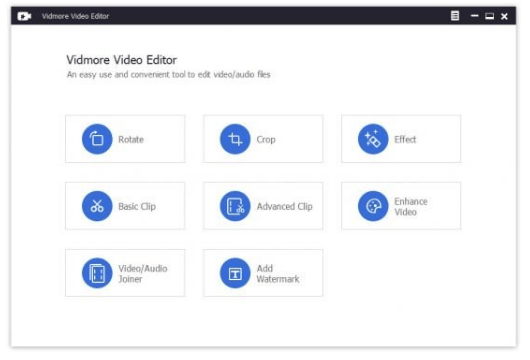The image size is (530, 360).
Task: Click the Advanced Clip icon
Action: coord(235,206)
